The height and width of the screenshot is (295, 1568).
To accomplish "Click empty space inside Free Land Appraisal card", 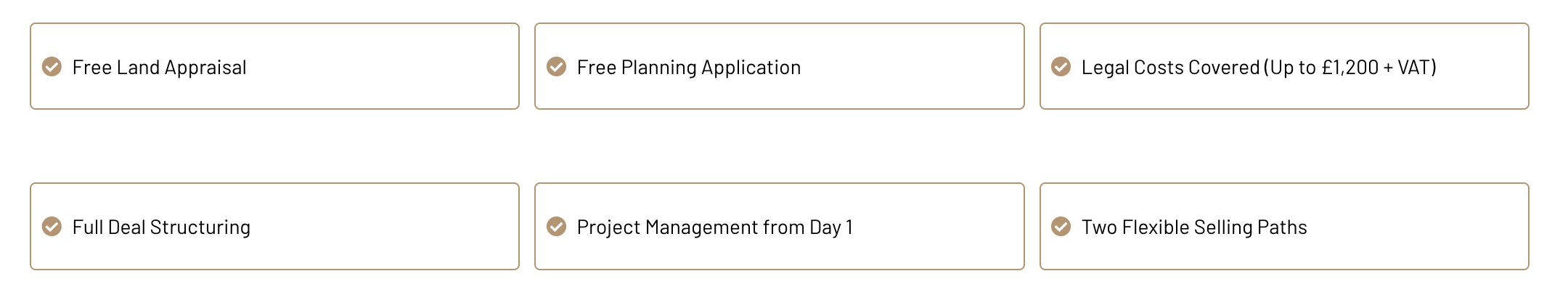I will tap(392, 67).
